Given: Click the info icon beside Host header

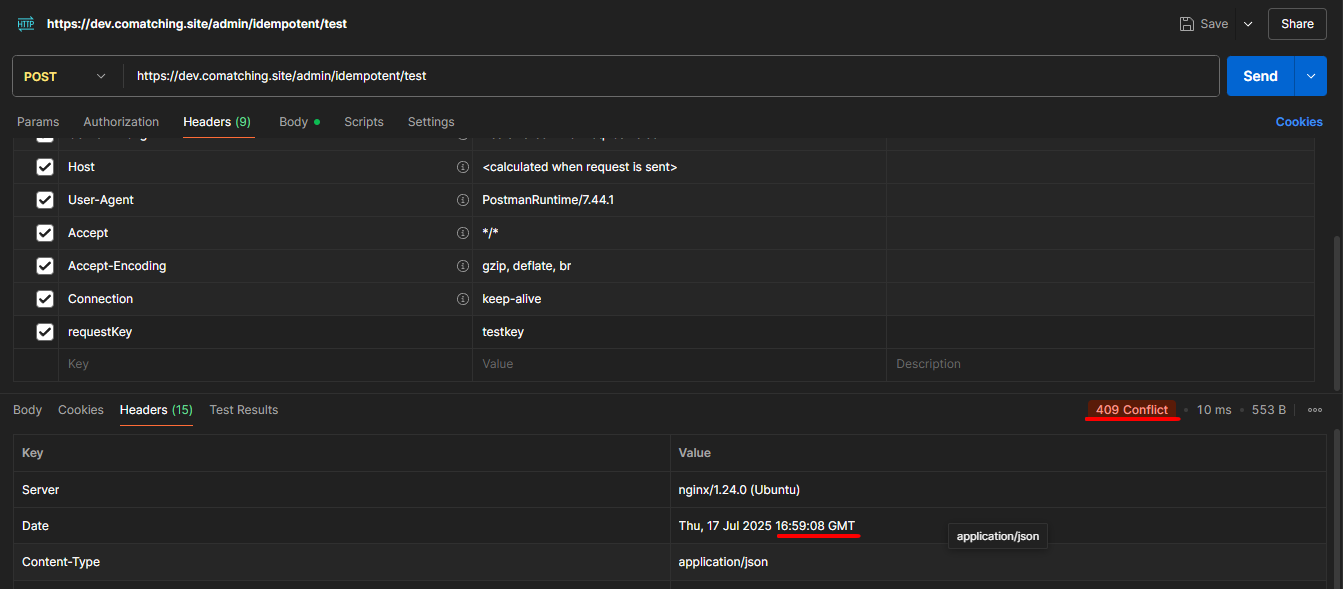Looking at the screenshot, I should pyautogui.click(x=462, y=167).
